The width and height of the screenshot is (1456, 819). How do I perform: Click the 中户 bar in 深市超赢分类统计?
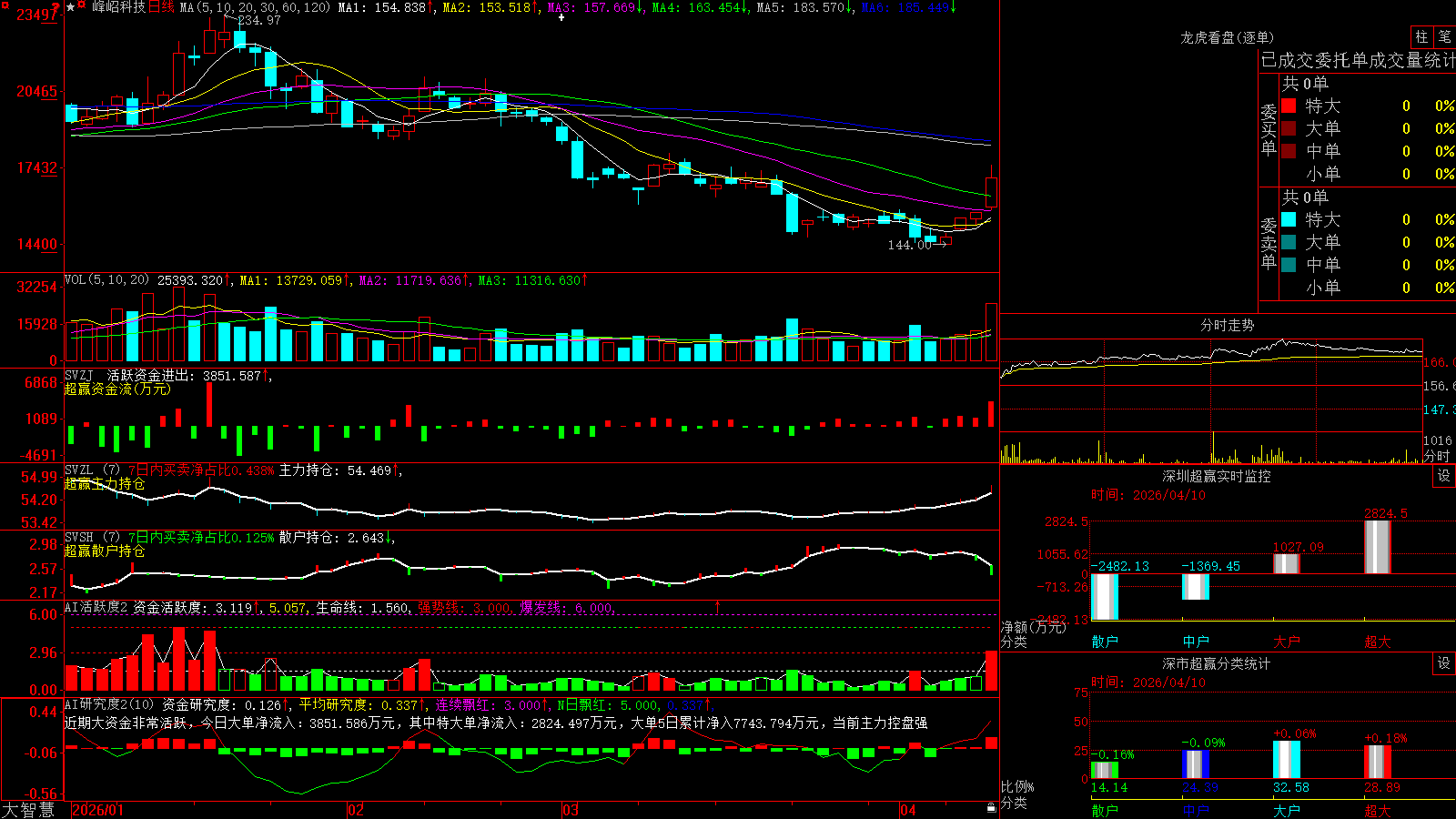(x=1196, y=764)
